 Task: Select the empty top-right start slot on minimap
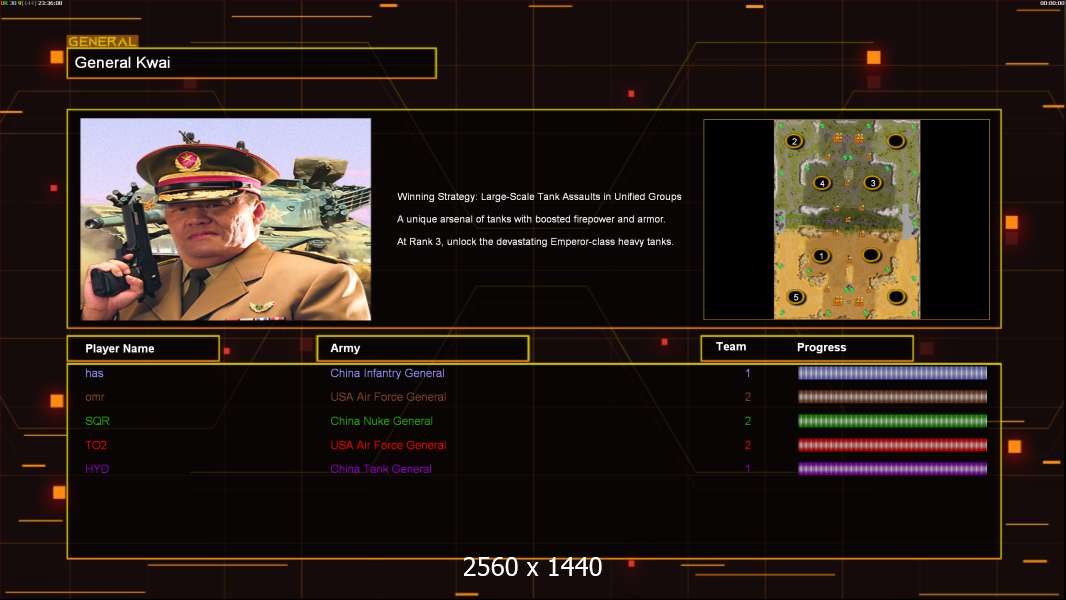coord(896,141)
